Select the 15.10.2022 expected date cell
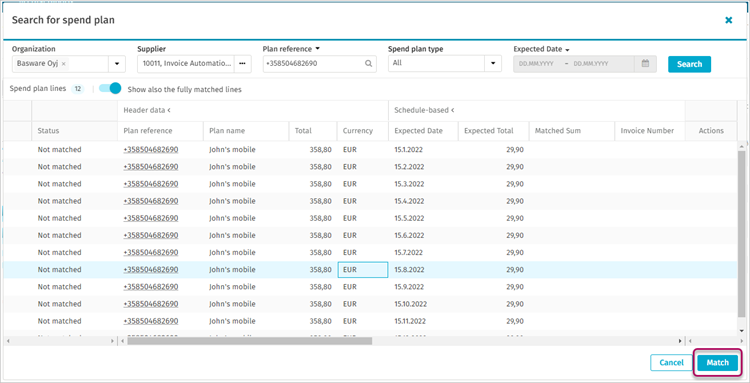Viewport: 750px width, 383px height. pos(423,304)
